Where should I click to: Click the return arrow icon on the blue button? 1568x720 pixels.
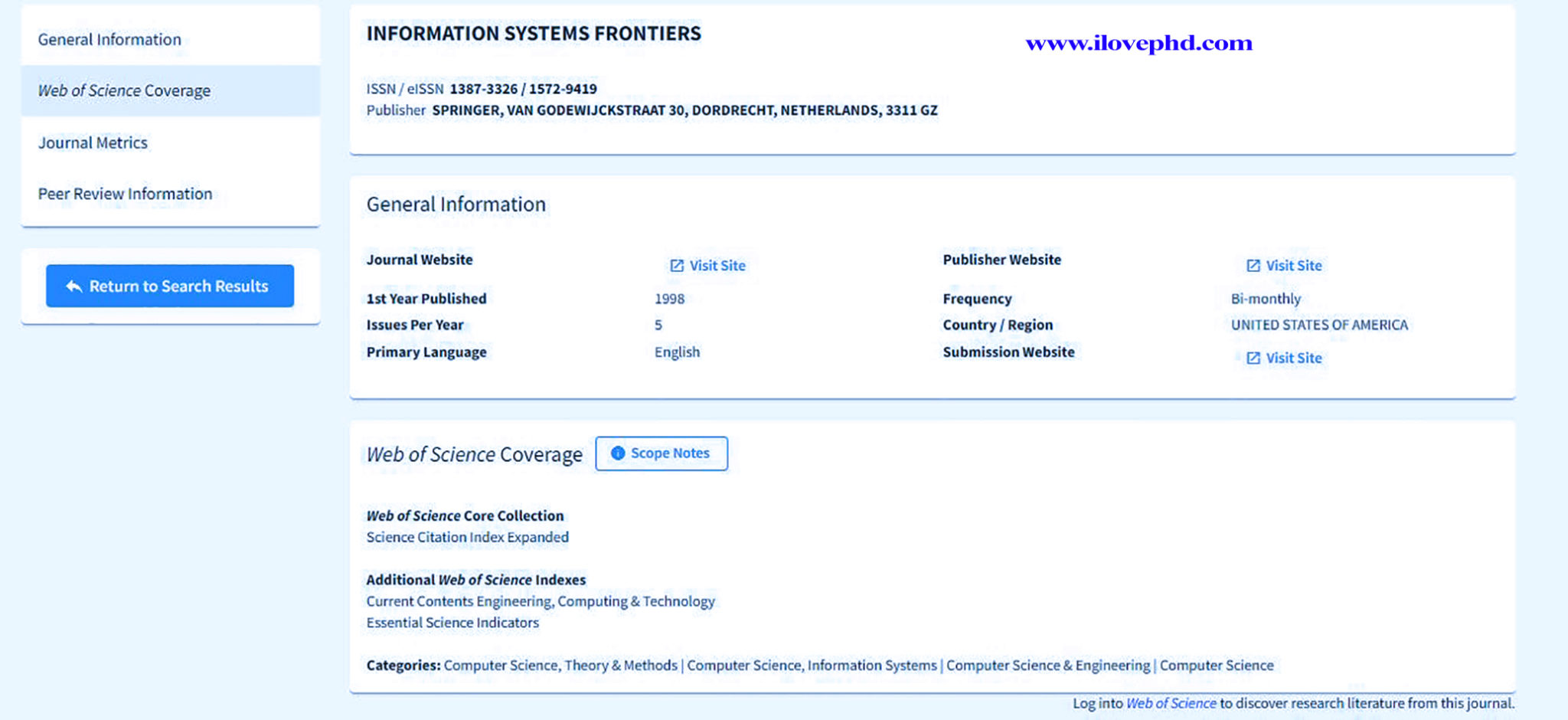(73, 286)
